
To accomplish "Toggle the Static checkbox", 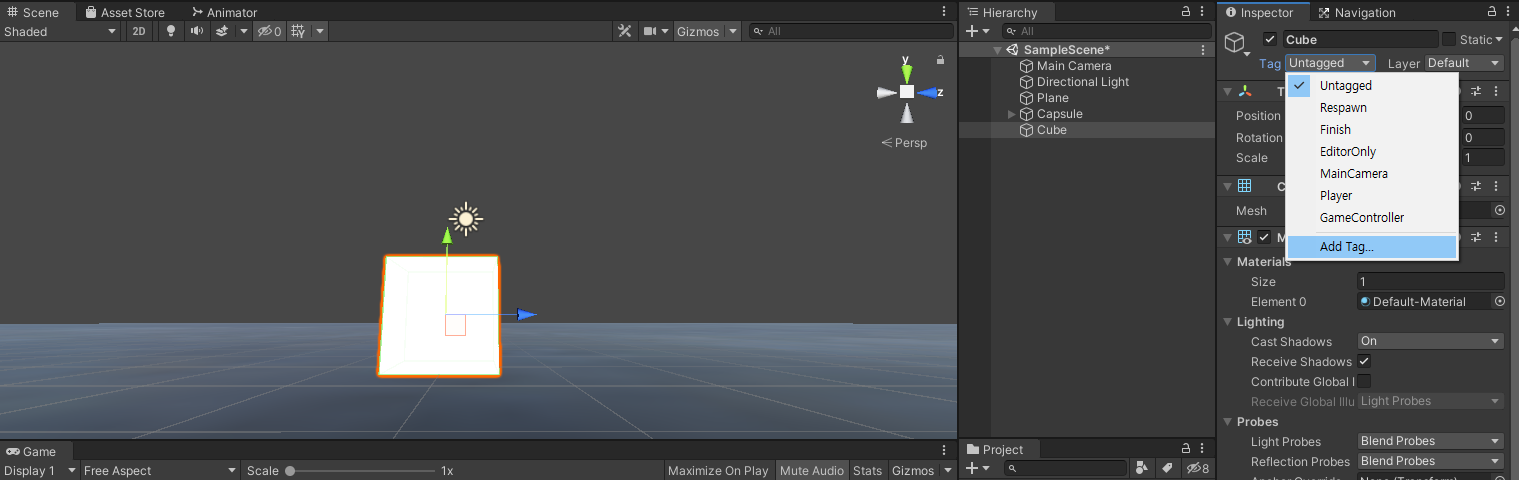I will tap(1448, 39).
